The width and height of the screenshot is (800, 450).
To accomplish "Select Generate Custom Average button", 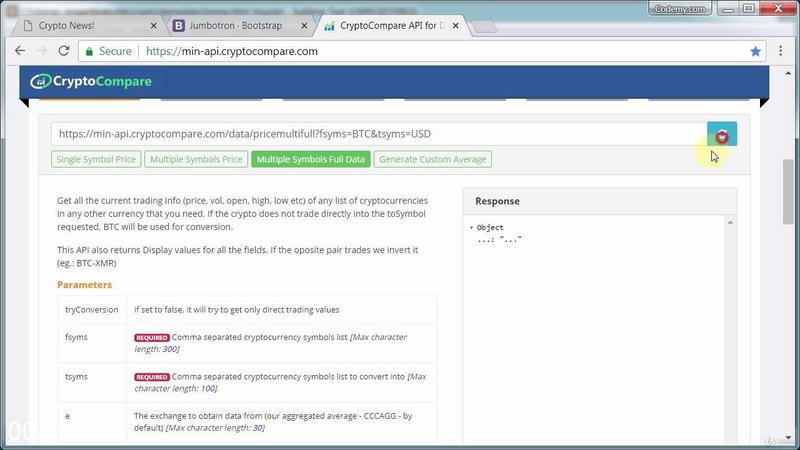I will click(433, 159).
